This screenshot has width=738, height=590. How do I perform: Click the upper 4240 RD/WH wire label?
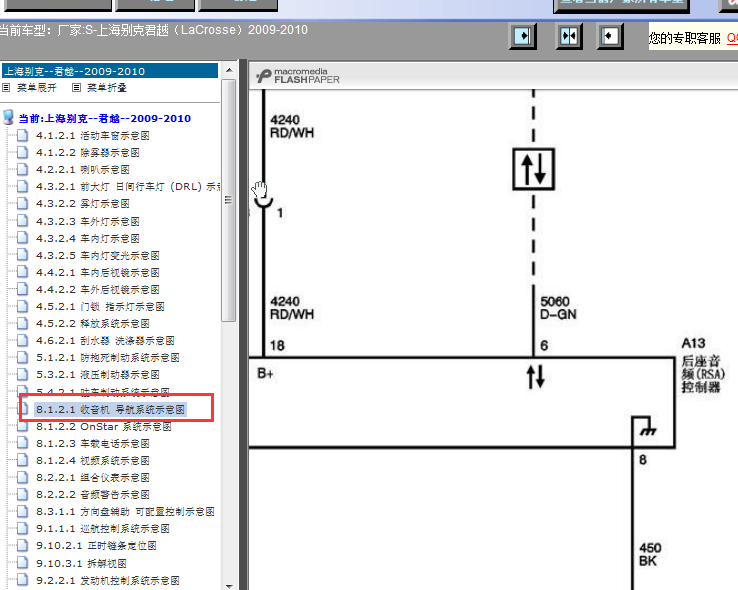point(292,126)
